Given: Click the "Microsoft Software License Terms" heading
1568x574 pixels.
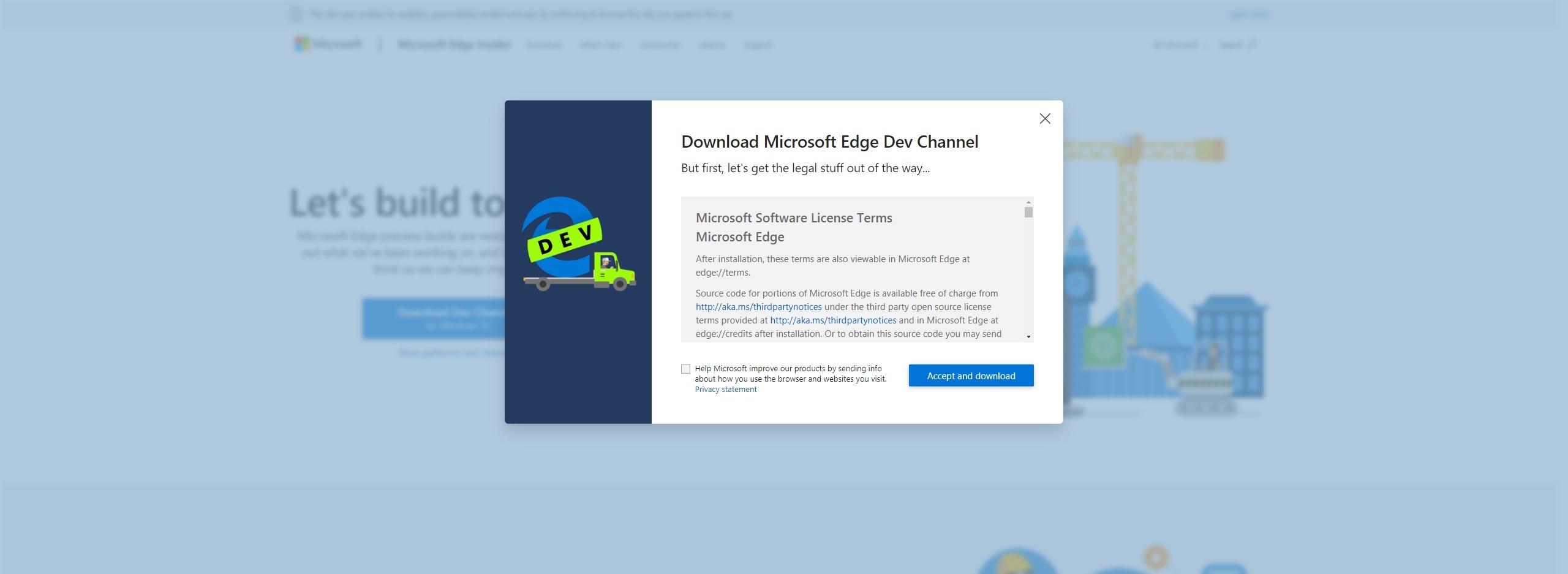Looking at the screenshot, I should tap(794, 218).
